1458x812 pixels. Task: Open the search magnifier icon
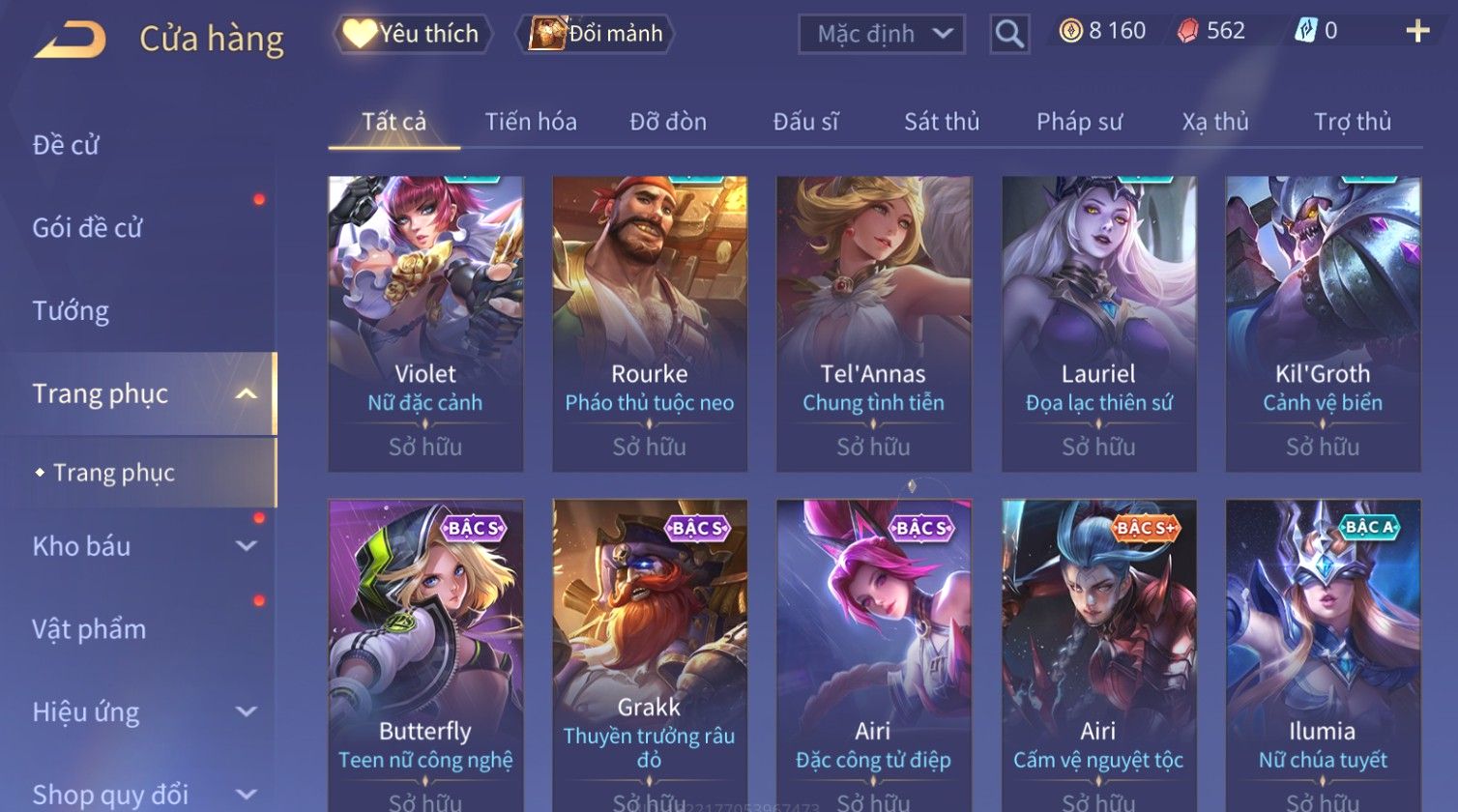point(1008,34)
